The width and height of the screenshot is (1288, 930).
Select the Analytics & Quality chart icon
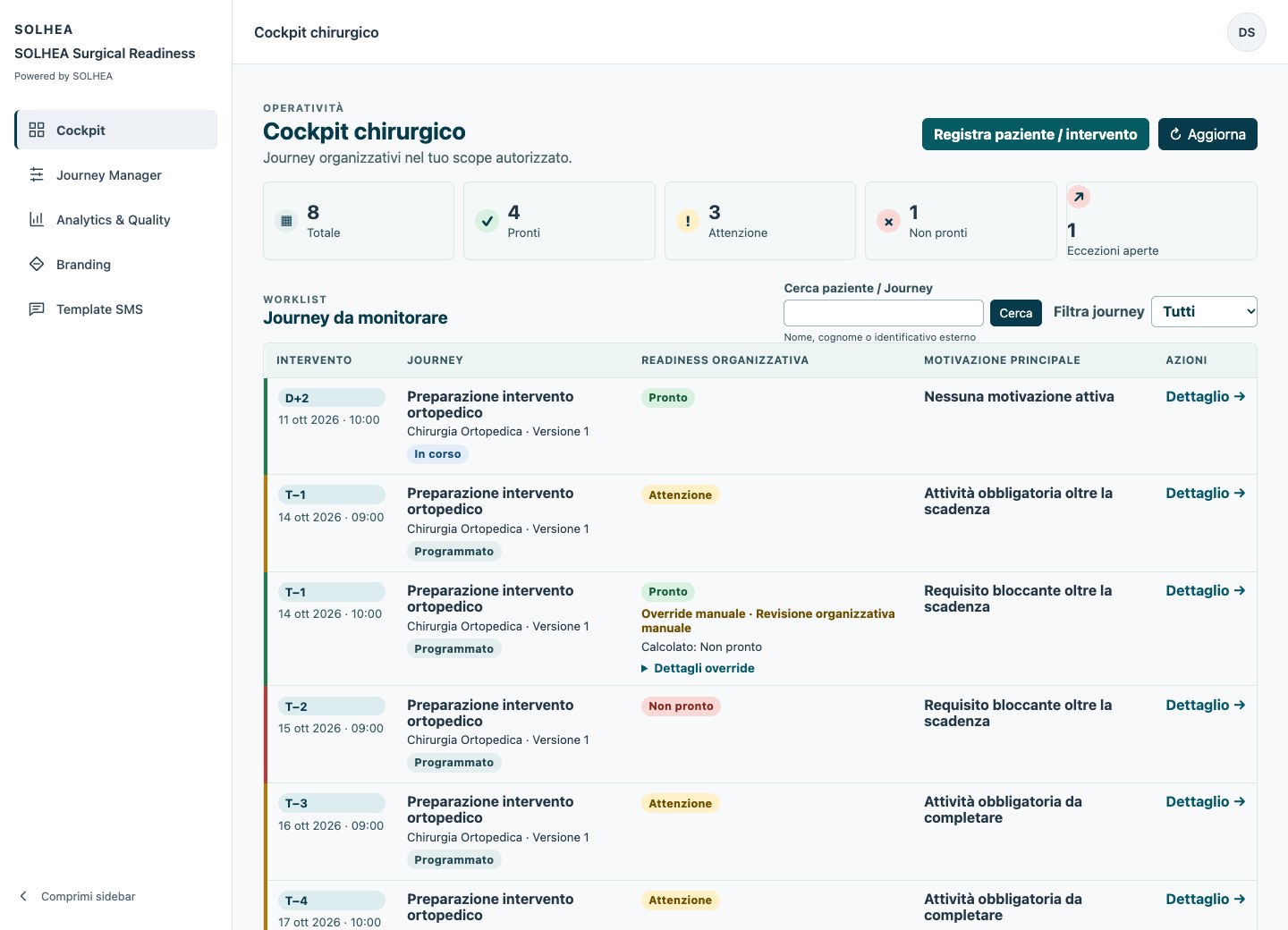[37, 219]
